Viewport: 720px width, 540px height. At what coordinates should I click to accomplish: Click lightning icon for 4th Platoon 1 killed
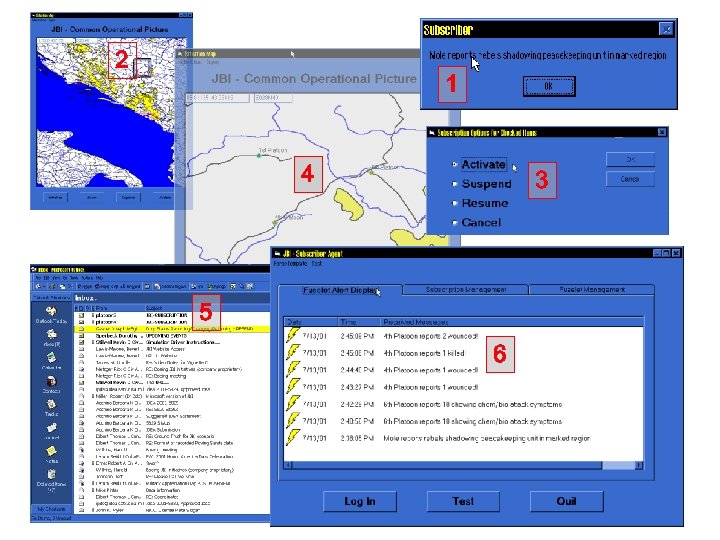pos(292,353)
